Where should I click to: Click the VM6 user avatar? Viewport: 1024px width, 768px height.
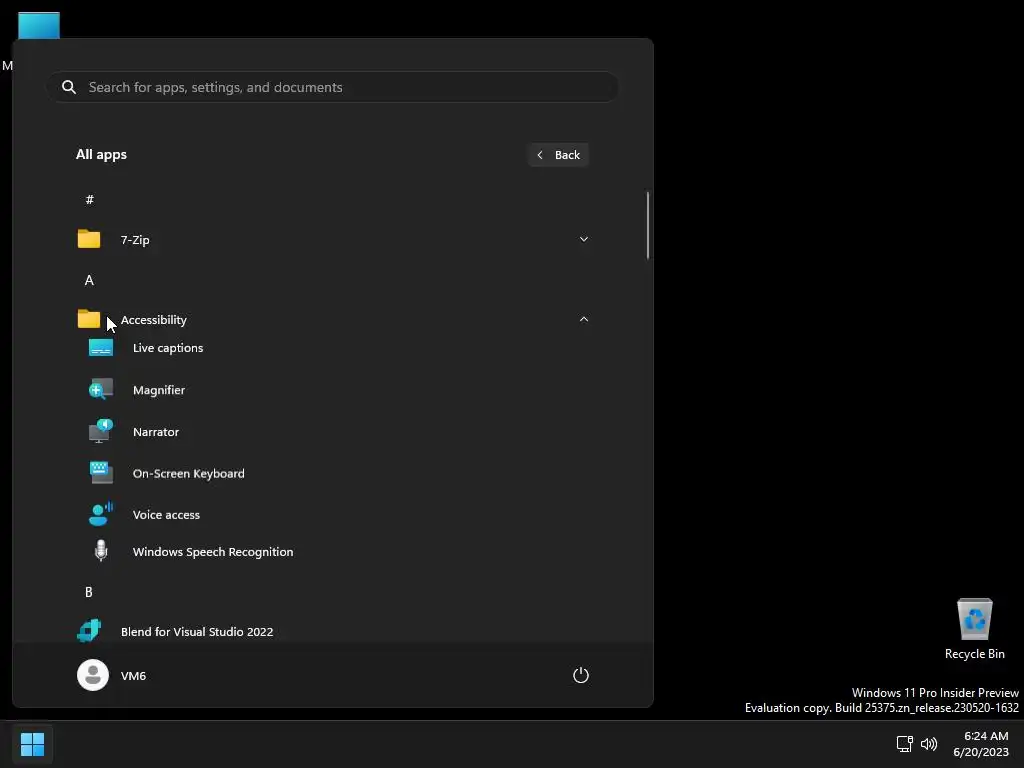pyautogui.click(x=93, y=675)
